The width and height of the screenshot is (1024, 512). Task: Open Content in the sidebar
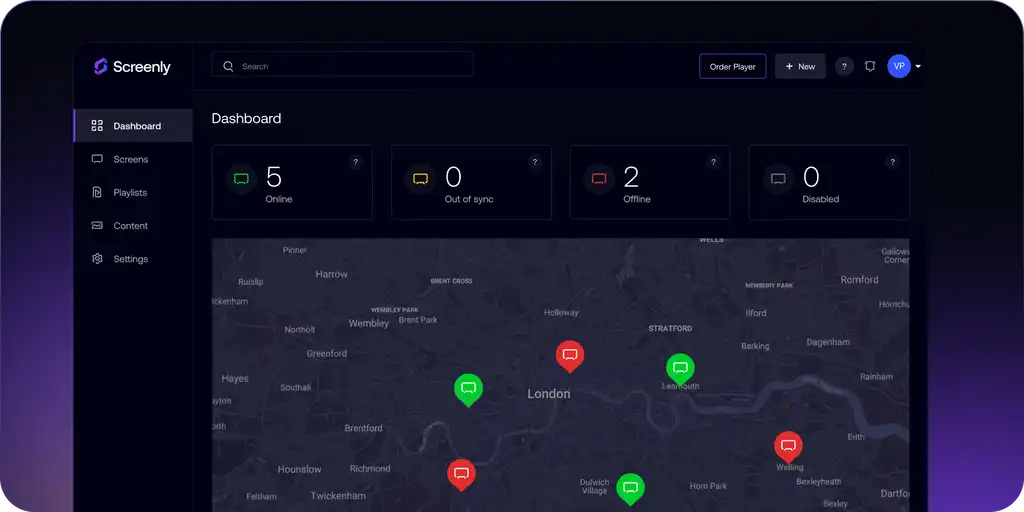pyautogui.click(x=133, y=225)
